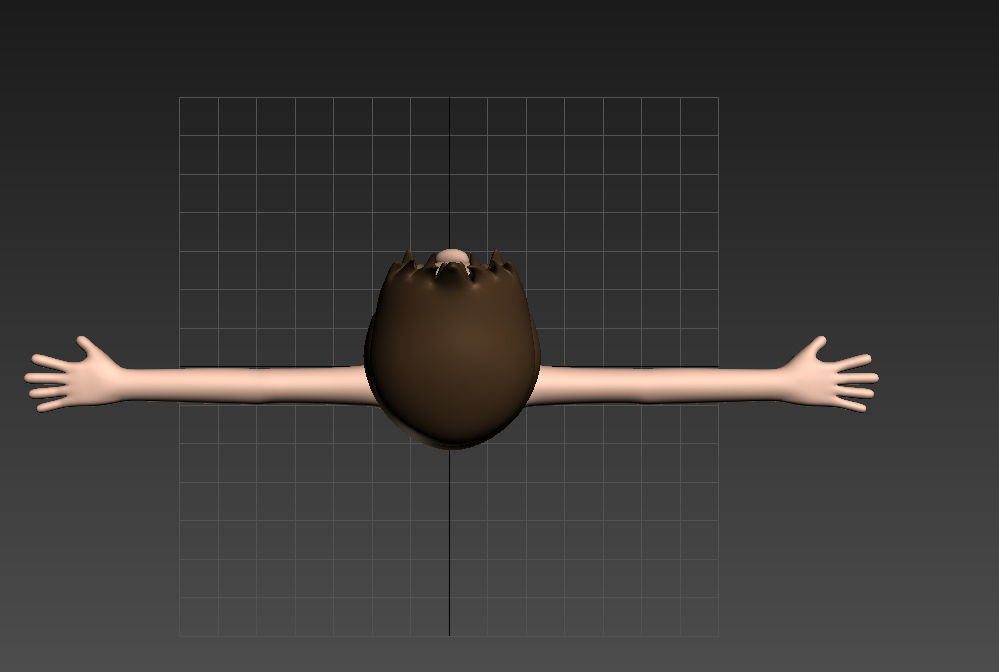Select the character's brown hair mesh
999x672 pixels.
coord(452,350)
